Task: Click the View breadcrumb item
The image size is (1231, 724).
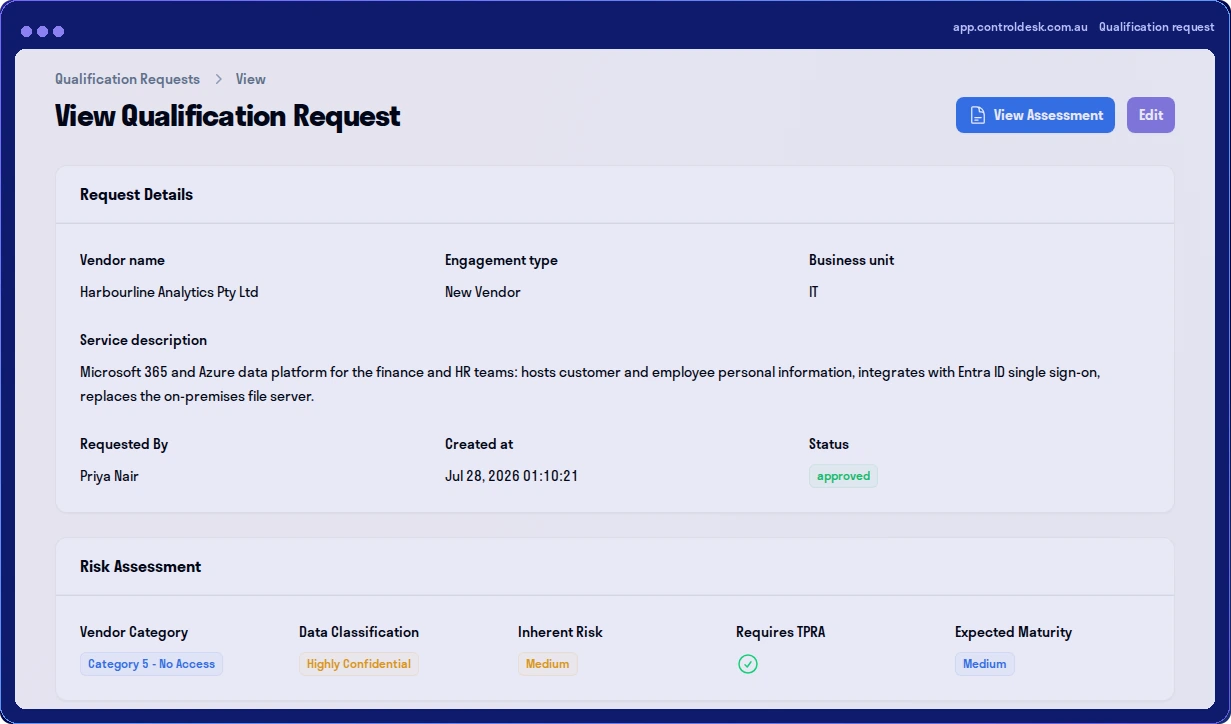Action: [x=251, y=79]
